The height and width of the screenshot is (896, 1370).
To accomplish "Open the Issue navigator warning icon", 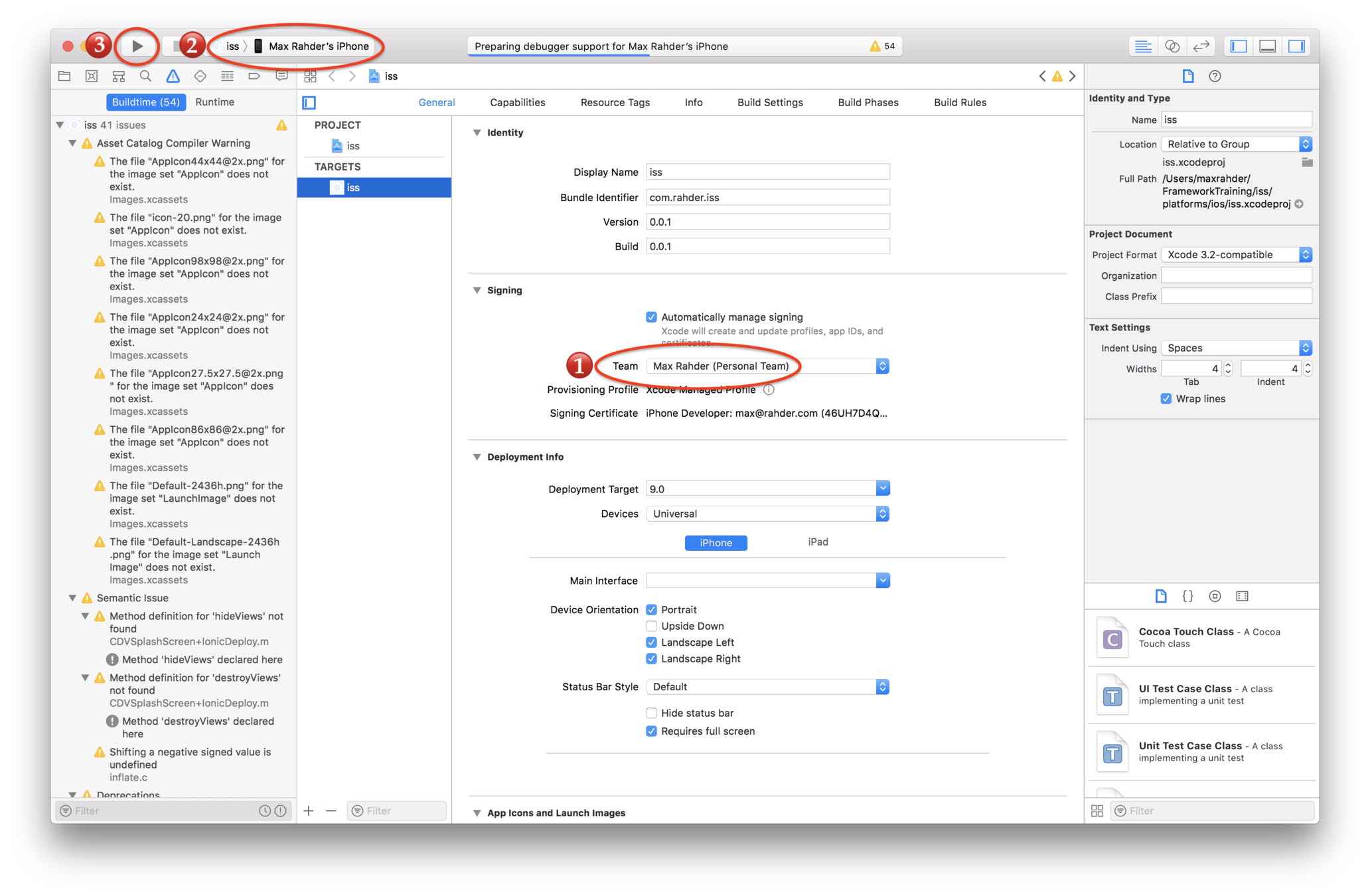I will pyautogui.click(x=173, y=76).
